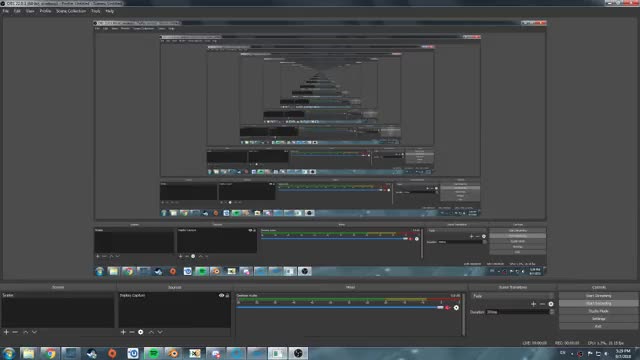Image resolution: width=640 pixels, height=360 pixels.
Task: Switch to OBS Studio taskbar icon
Action: coord(298,353)
